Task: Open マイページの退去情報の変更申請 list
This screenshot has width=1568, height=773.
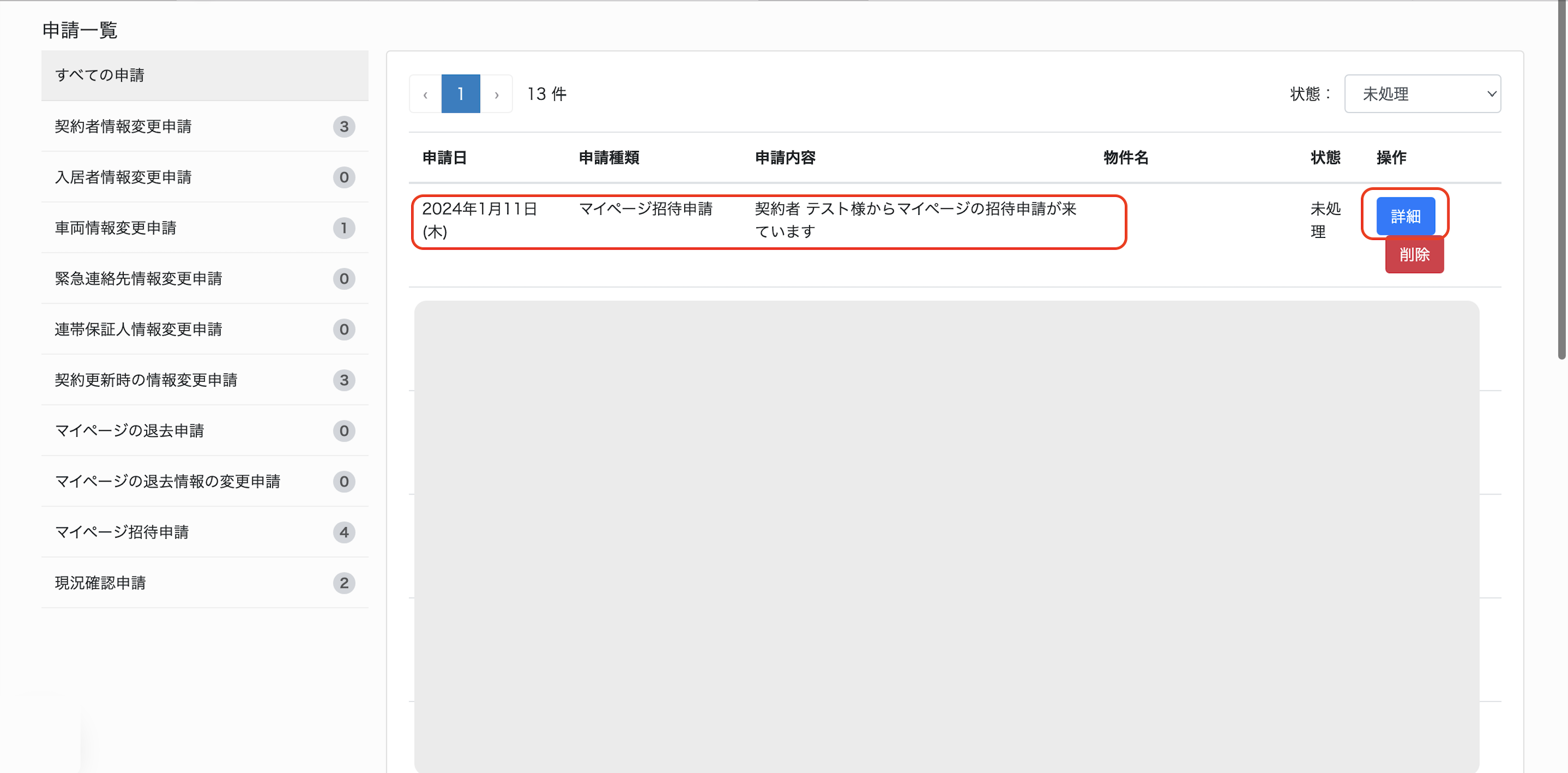Action: 204,481
